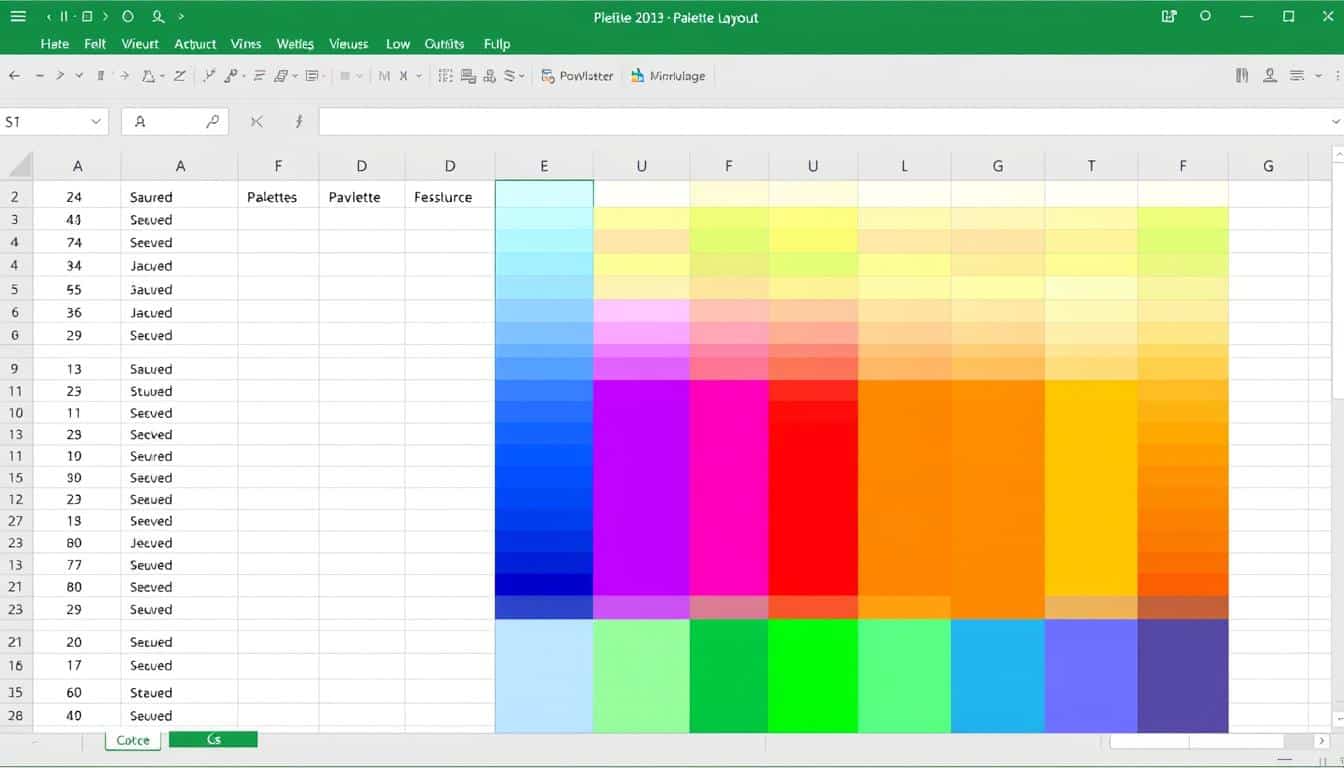Click the person stamp icon in the right toolbar

(1270, 76)
